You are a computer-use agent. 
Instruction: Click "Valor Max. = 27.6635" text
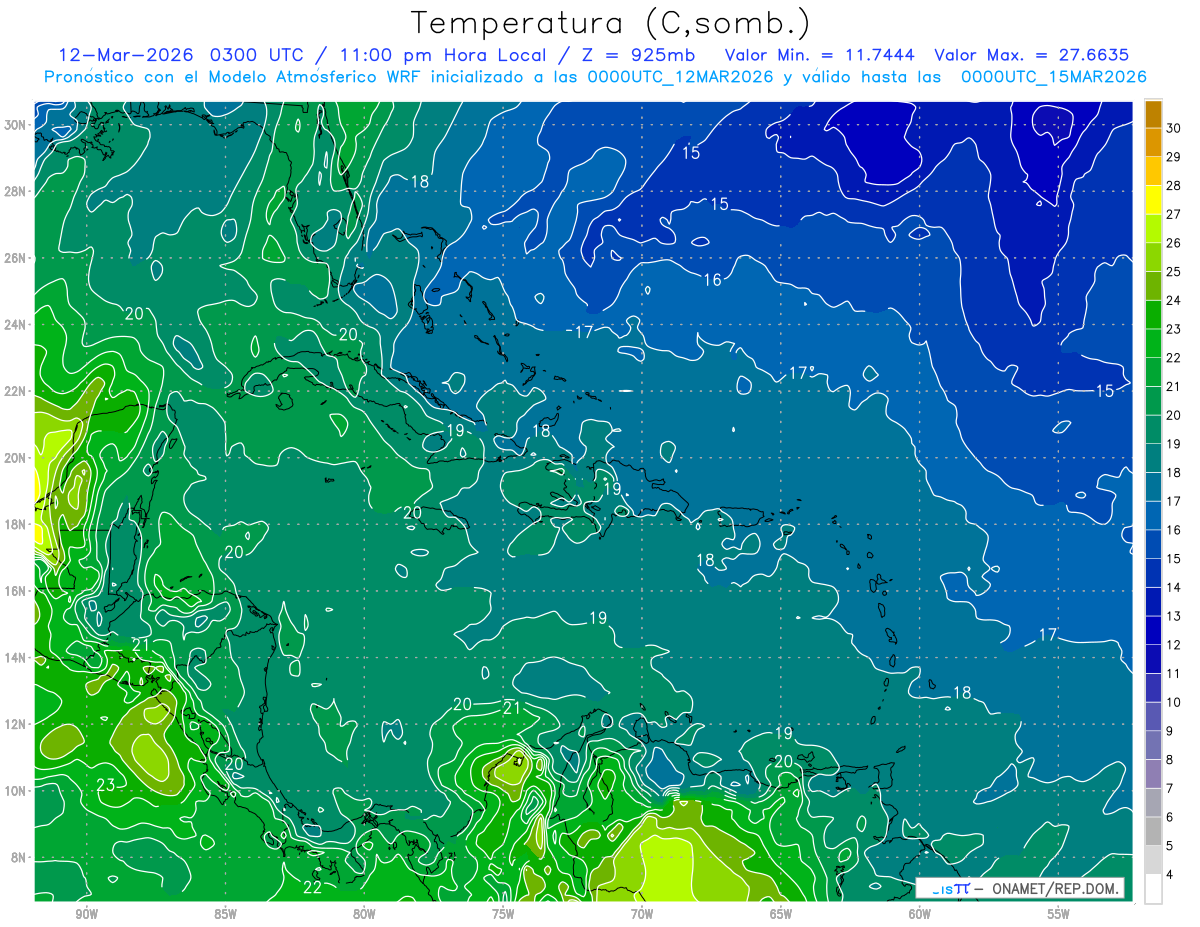click(1032, 54)
